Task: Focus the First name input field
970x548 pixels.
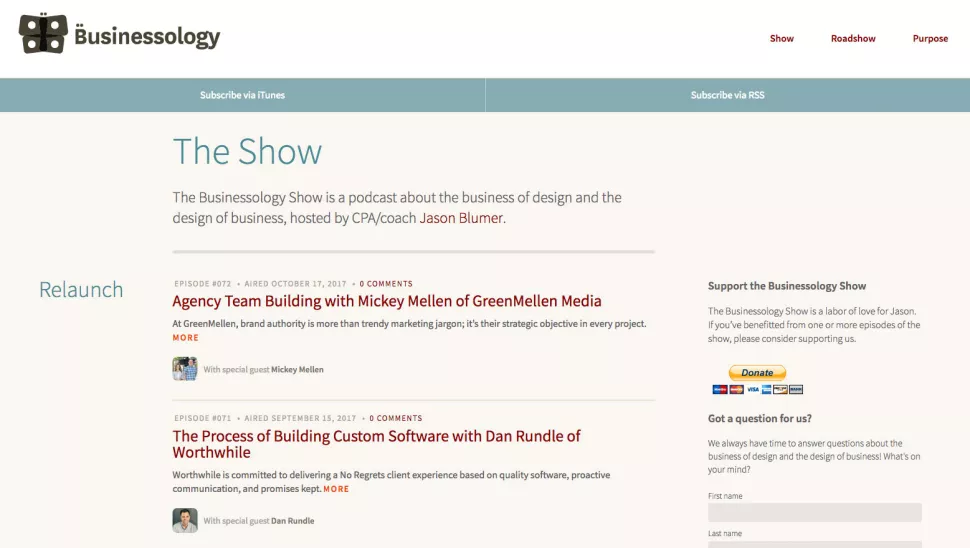Action: coord(815,512)
